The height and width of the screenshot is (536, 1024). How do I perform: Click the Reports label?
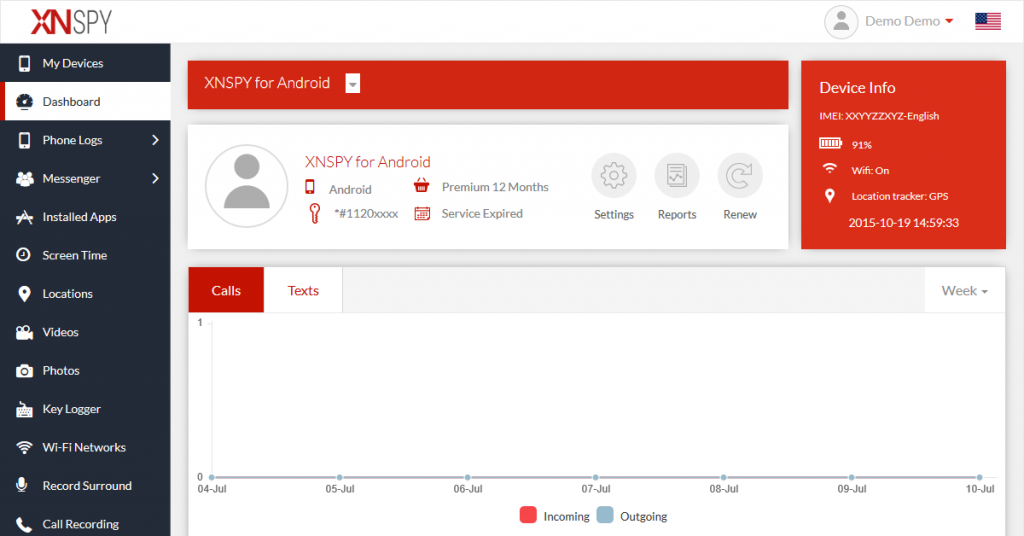coord(677,214)
